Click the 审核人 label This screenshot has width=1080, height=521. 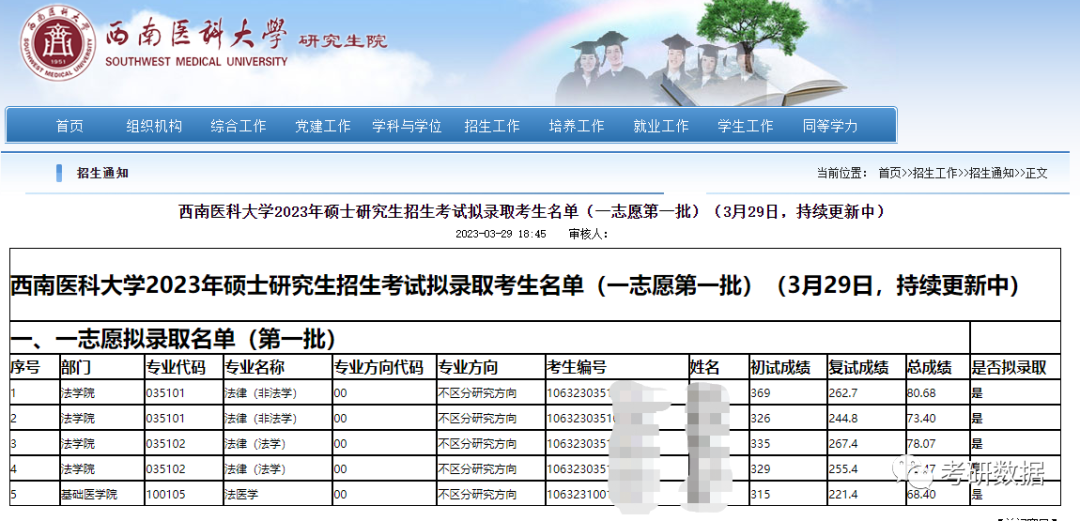click(x=588, y=234)
